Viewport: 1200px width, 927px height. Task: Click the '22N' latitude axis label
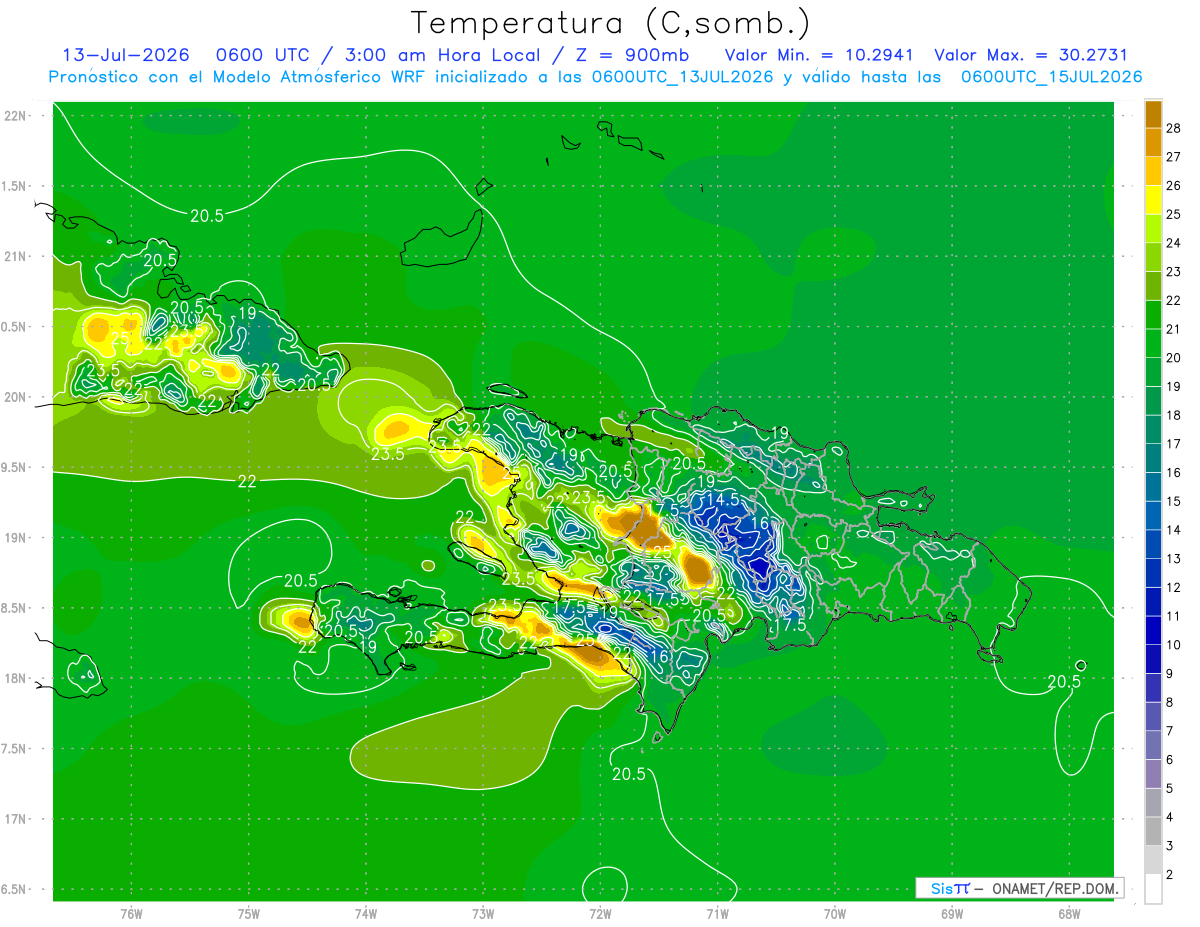point(17,116)
